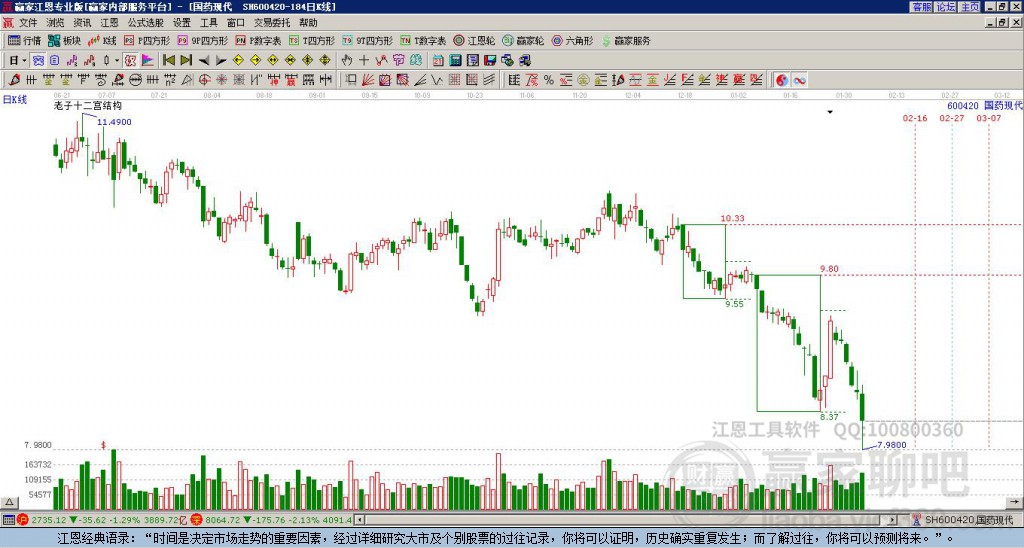Open the 论坛 forum link
The image size is (1024, 548).
[946, 7]
